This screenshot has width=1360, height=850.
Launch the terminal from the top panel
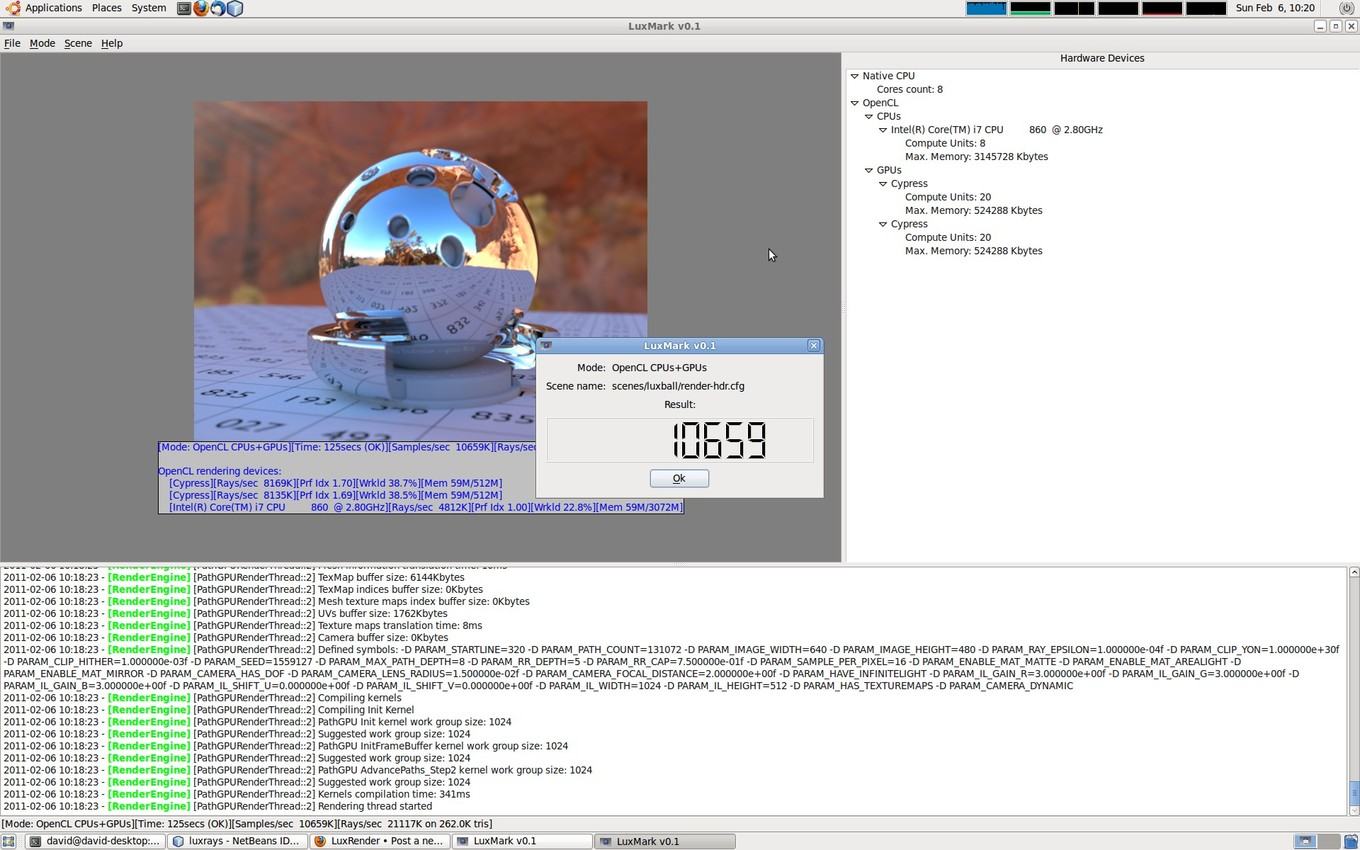tap(184, 8)
